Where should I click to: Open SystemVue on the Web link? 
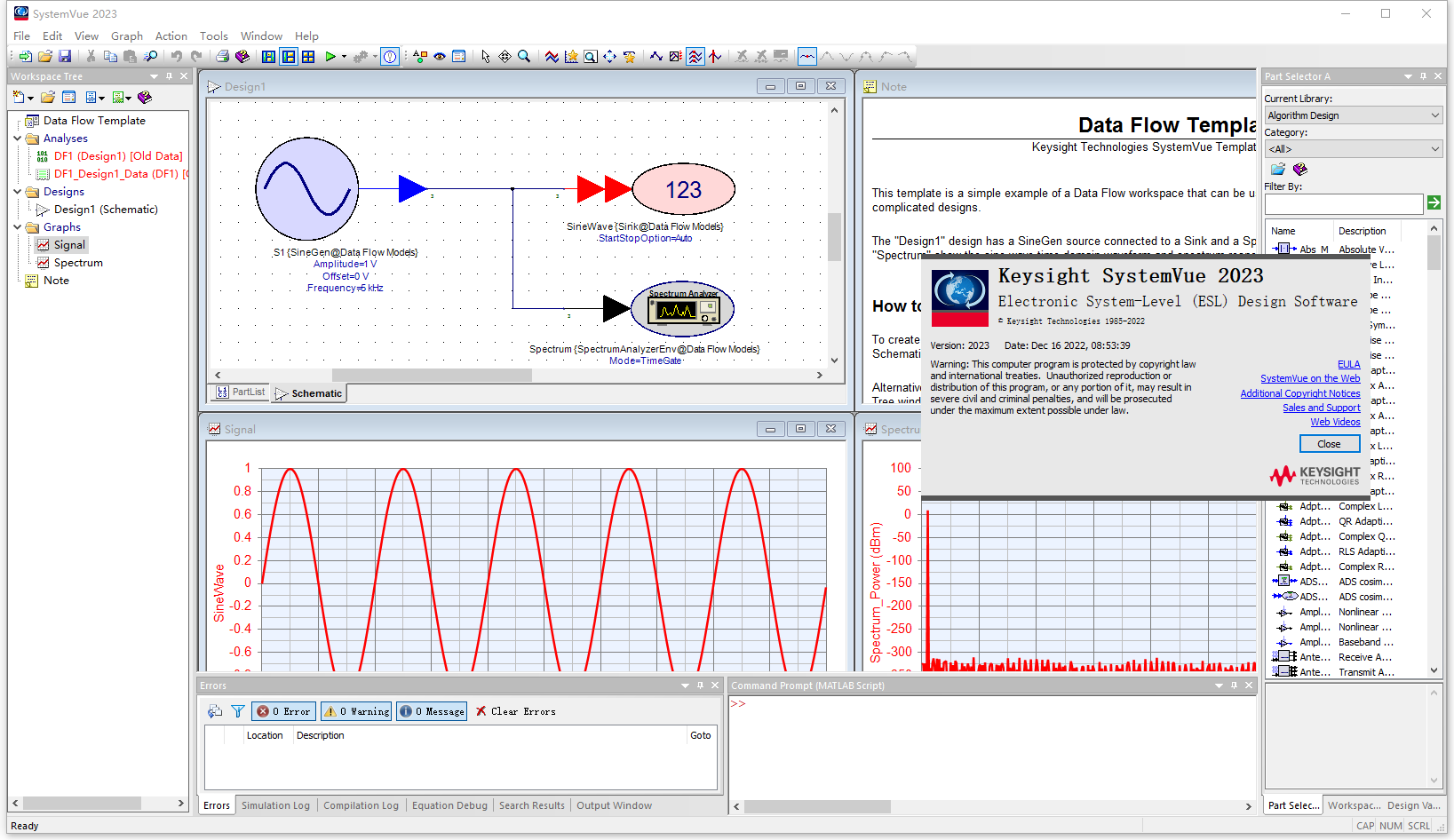coord(1310,378)
